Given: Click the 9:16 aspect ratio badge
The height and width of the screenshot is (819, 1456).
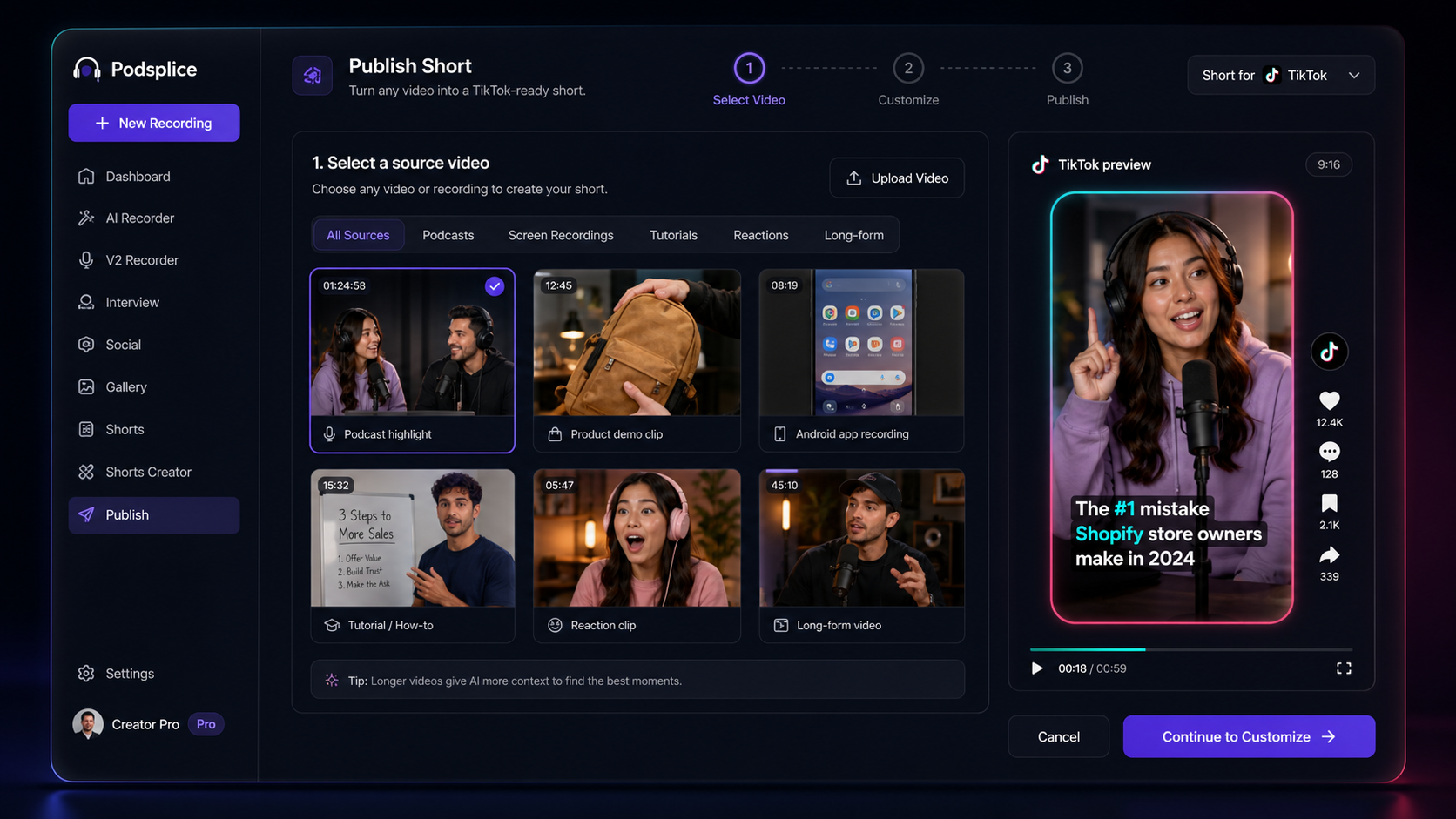Looking at the screenshot, I should pos(1329,164).
